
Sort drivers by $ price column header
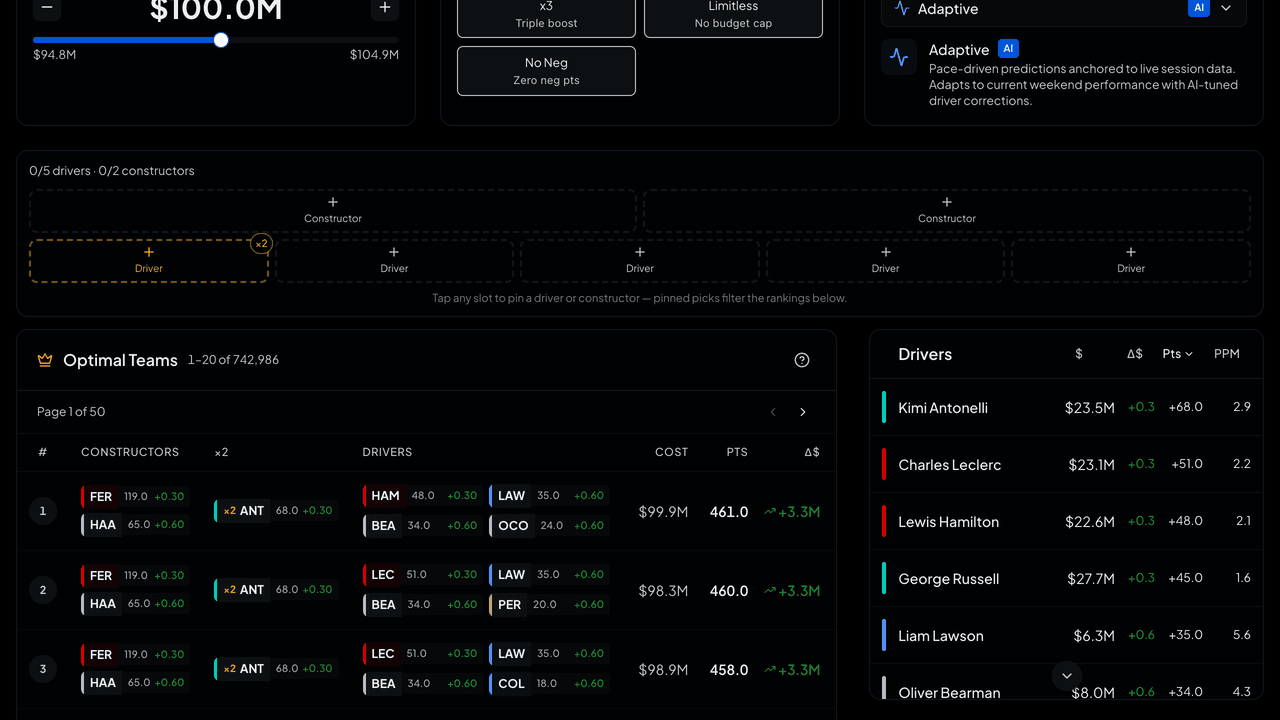click(x=1078, y=354)
